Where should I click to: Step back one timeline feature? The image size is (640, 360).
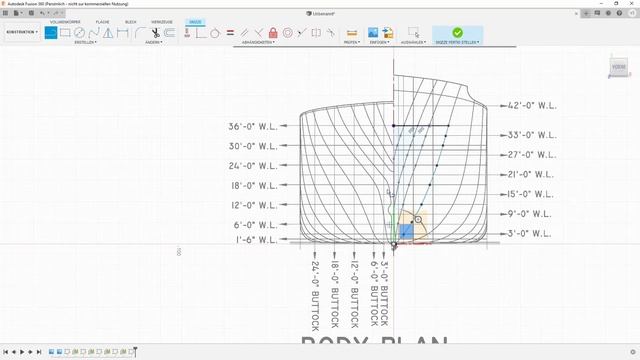[x=14, y=352]
